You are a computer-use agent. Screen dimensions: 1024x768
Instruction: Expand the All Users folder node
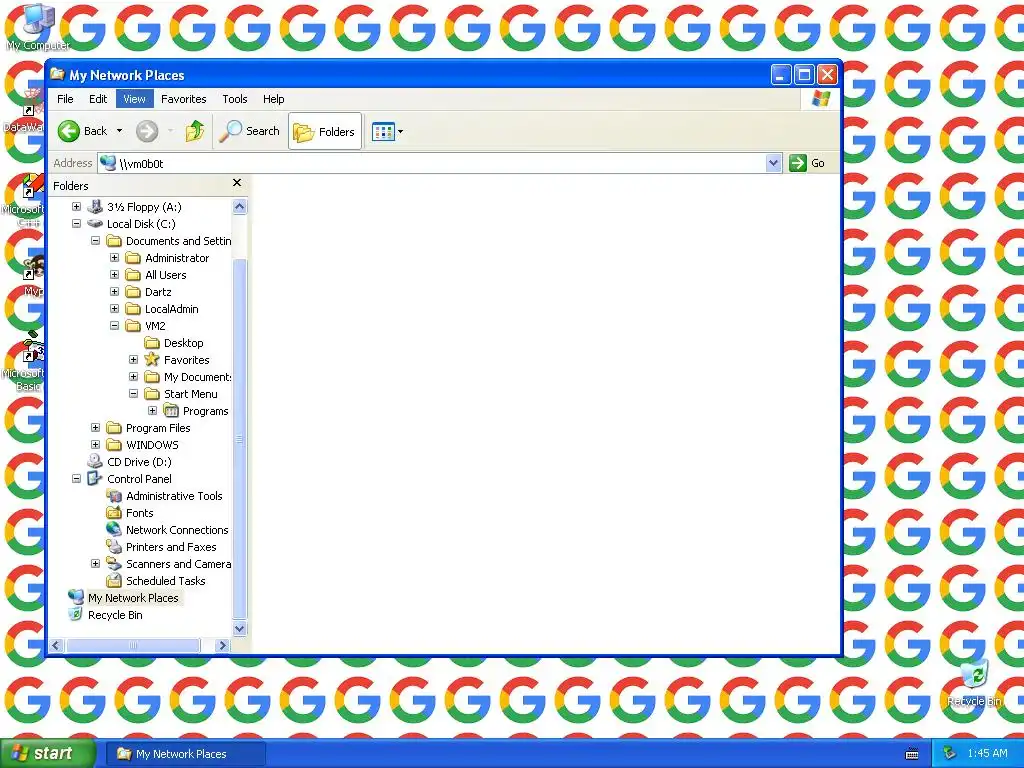(114, 274)
